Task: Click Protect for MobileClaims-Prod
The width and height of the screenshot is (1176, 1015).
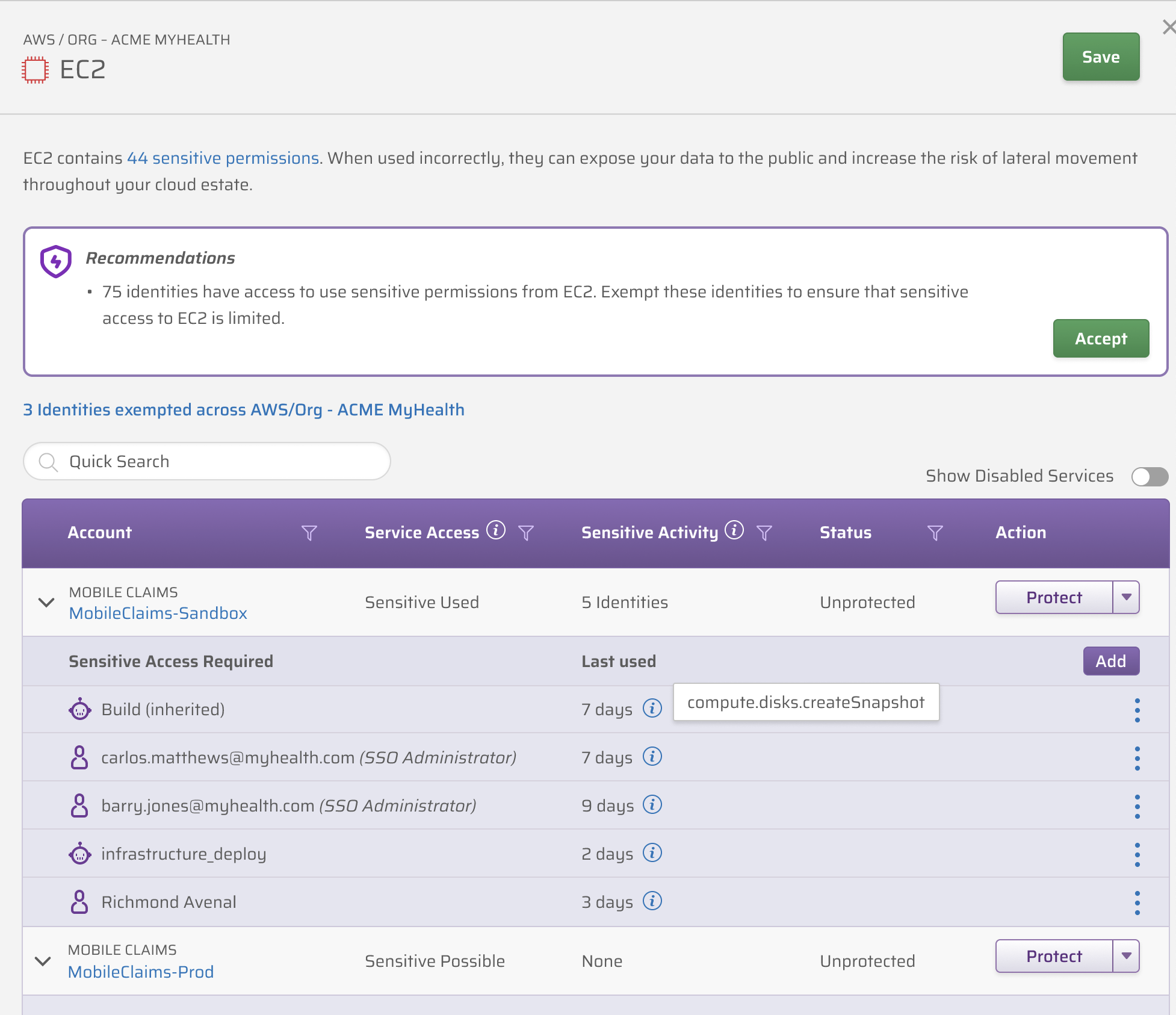Action: [1054, 956]
